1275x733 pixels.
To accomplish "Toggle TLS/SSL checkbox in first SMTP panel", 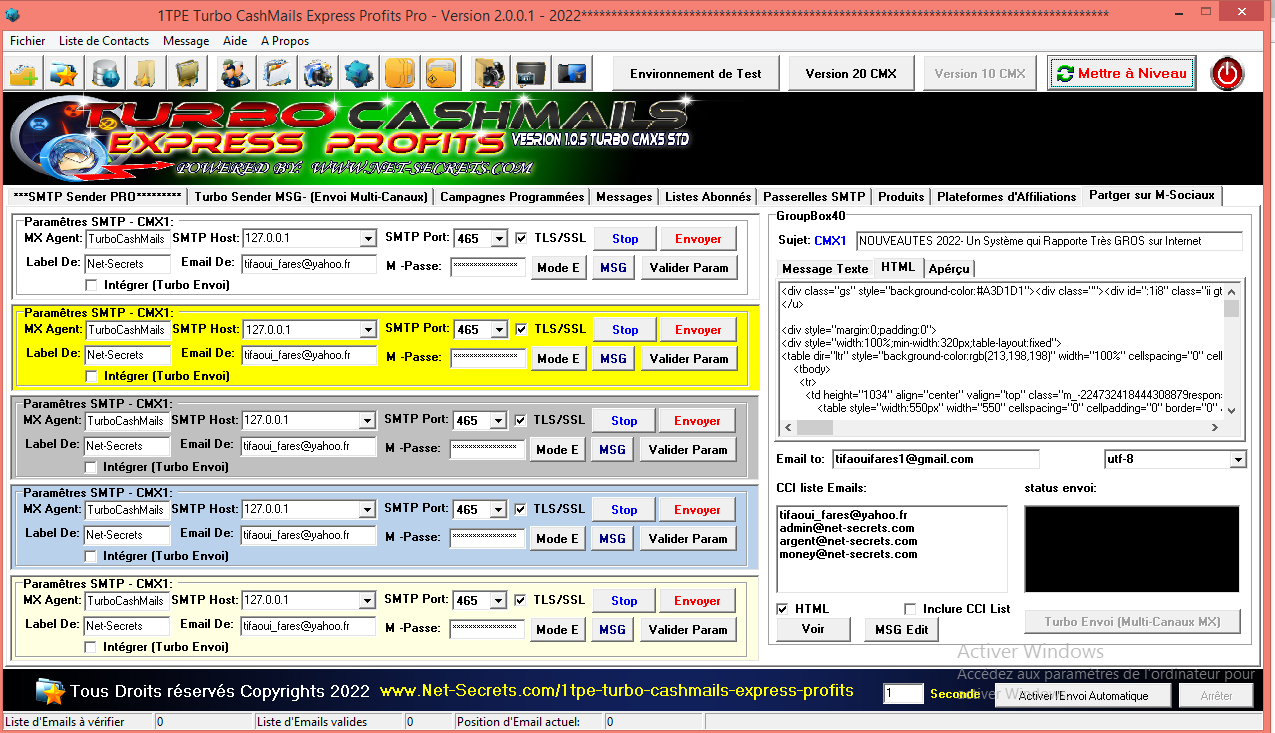I will [521, 238].
